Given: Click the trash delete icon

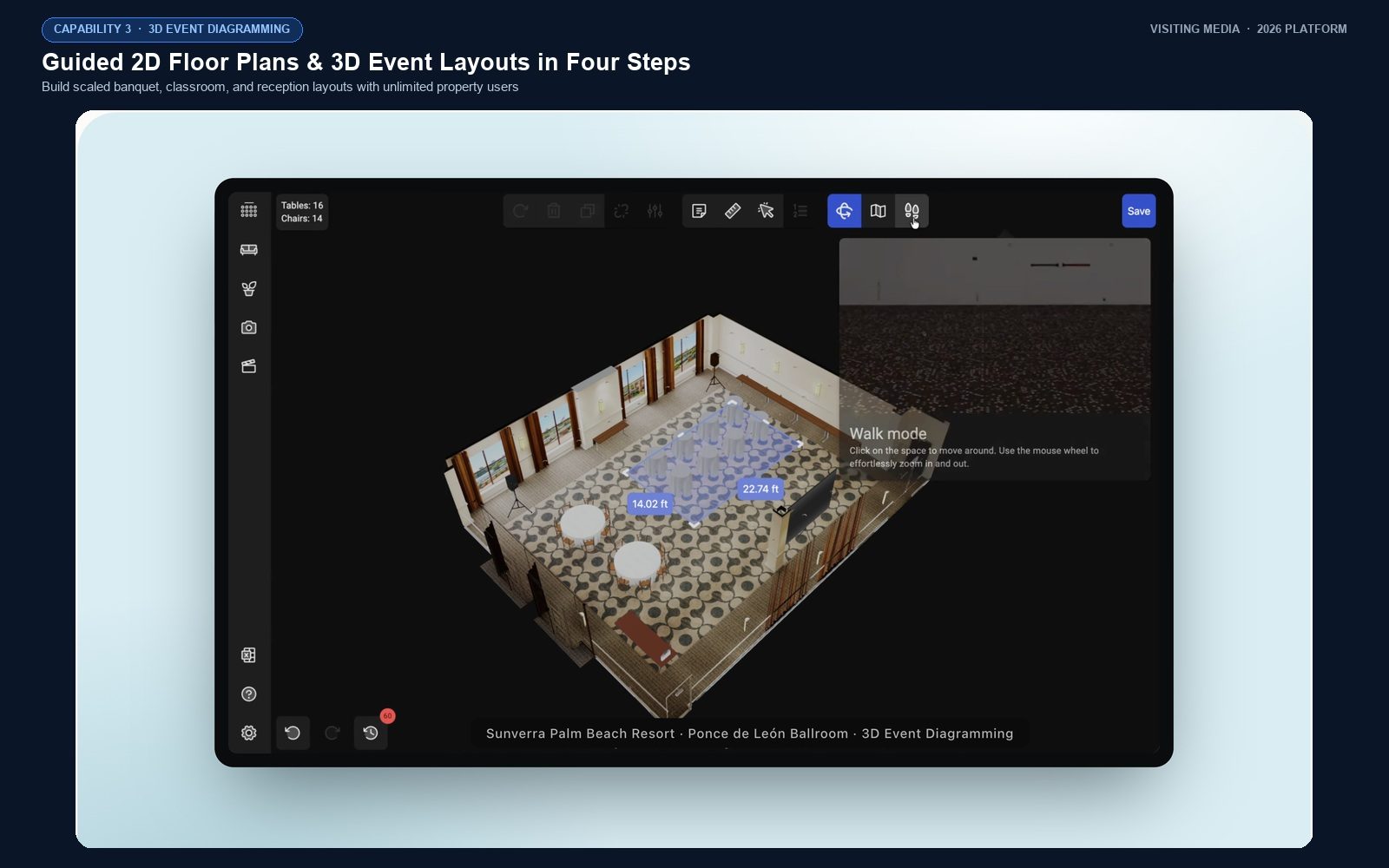Looking at the screenshot, I should coord(554,211).
